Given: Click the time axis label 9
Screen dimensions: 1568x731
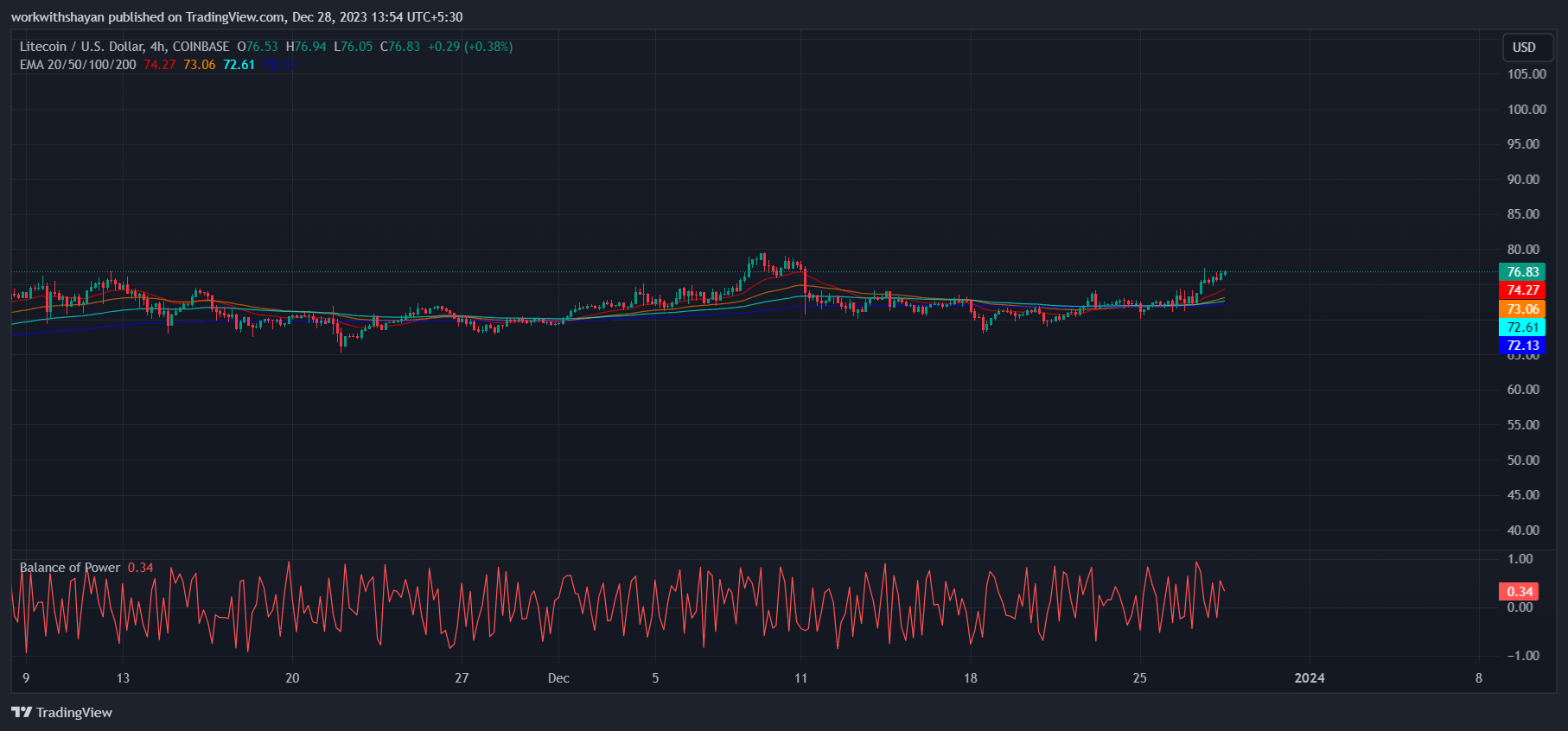Looking at the screenshot, I should pyautogui.click(x=26, y=678).
